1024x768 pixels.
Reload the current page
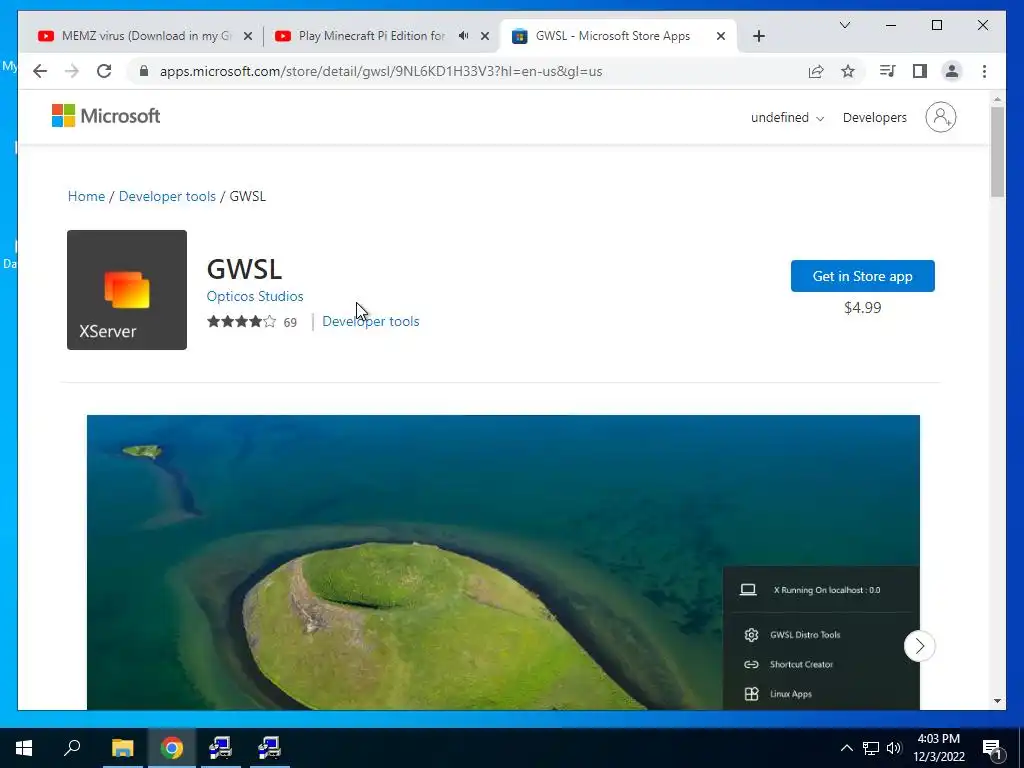[x=104, y=71]
